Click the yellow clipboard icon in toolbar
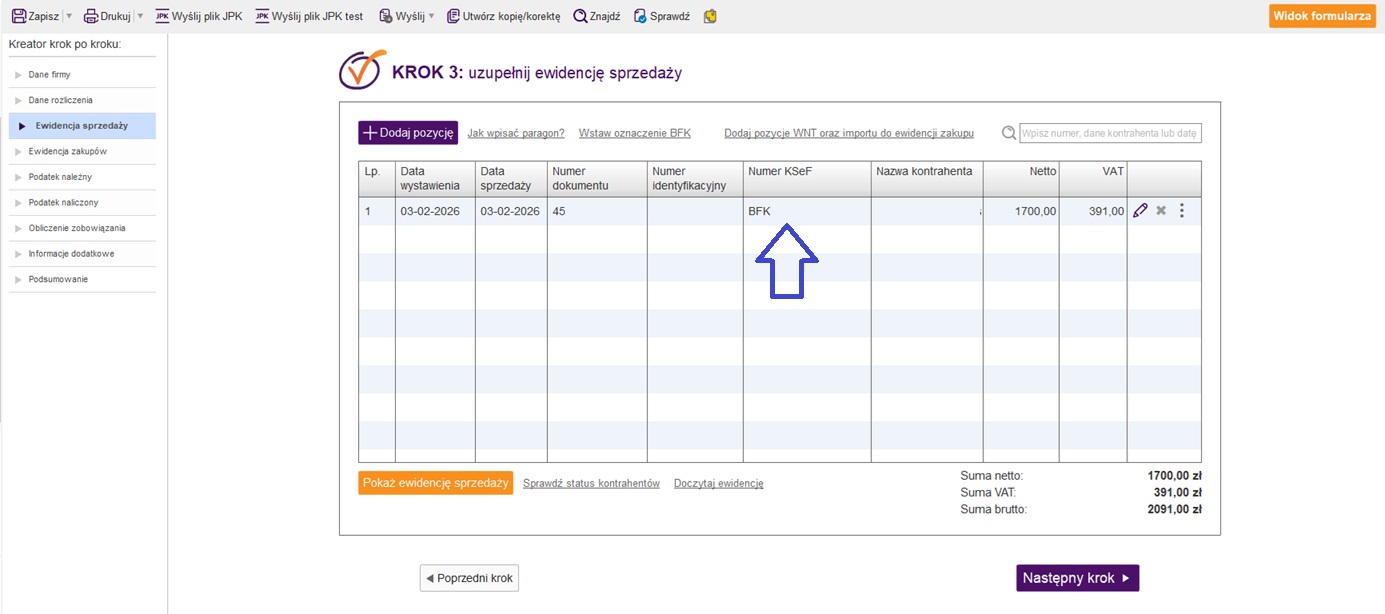Viewport: 1385px width, 614px height. point(710,16)
